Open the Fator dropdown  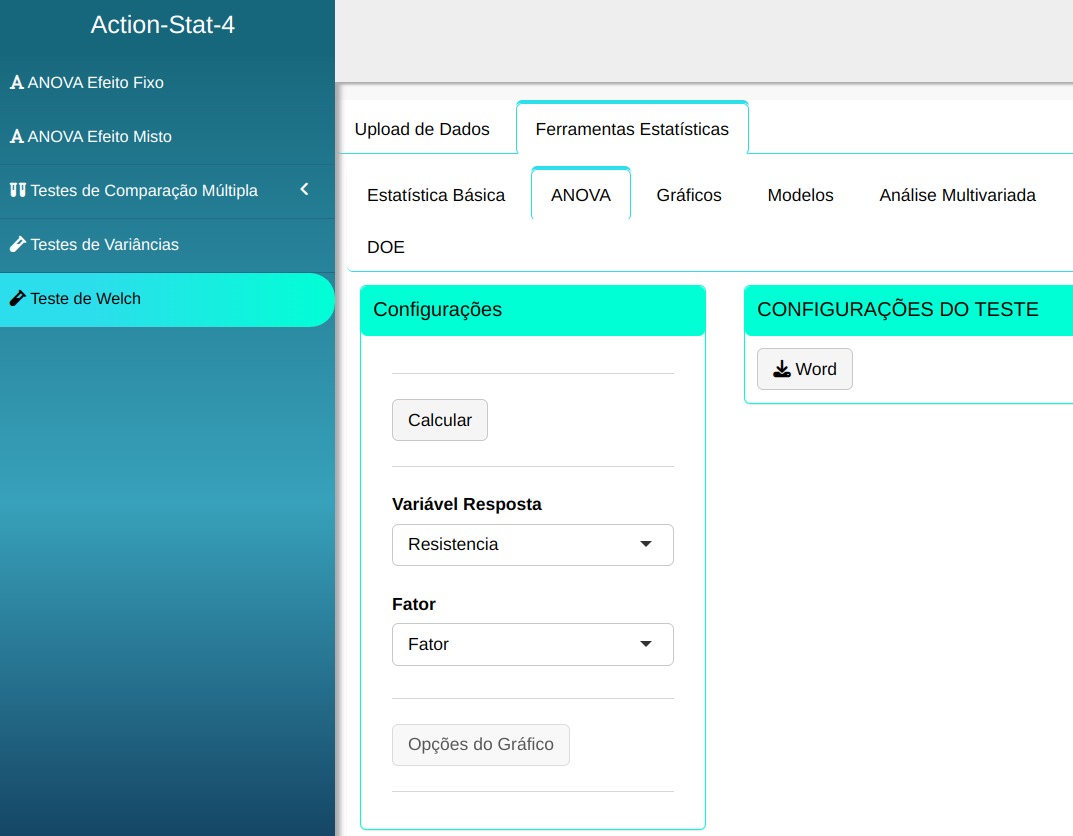tap(532, 645)
